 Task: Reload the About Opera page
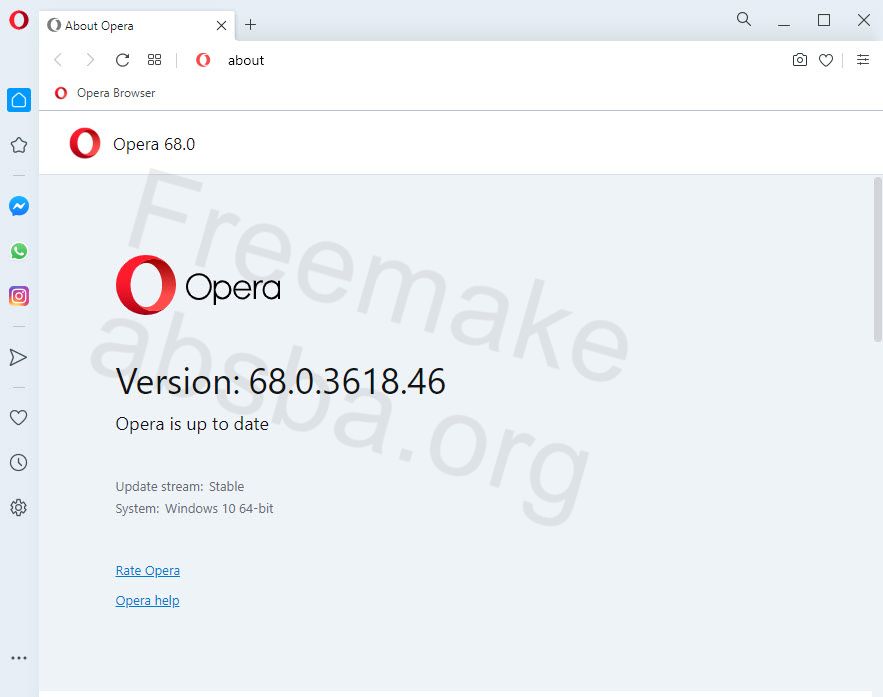pyautogui.click(x=122, y=60)
